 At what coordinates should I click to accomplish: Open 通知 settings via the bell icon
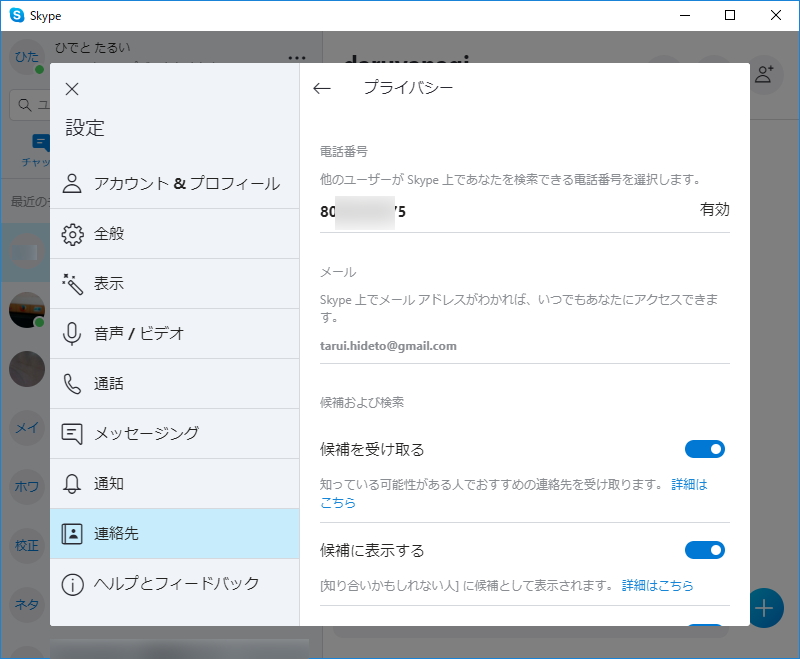point(71,483)
